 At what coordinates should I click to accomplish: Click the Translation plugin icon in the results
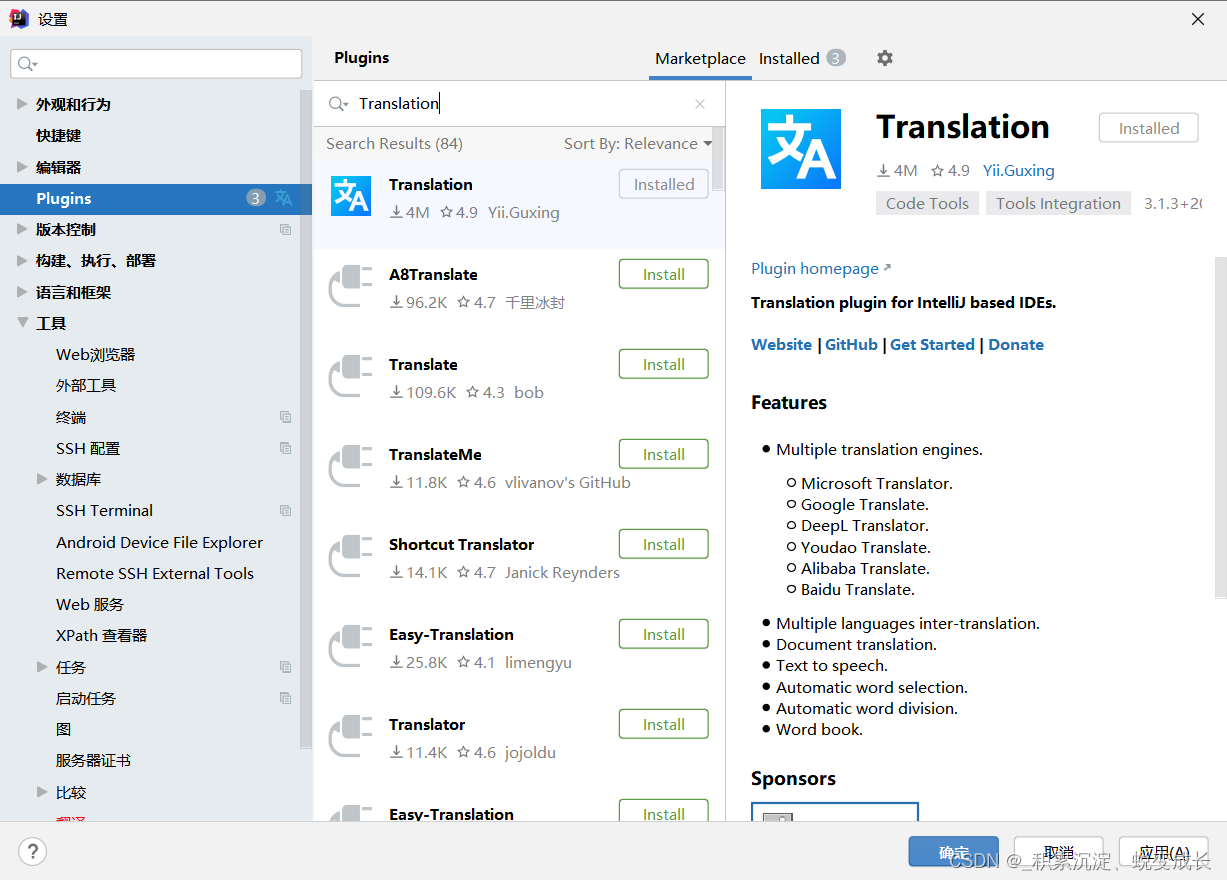coord(351,196)
